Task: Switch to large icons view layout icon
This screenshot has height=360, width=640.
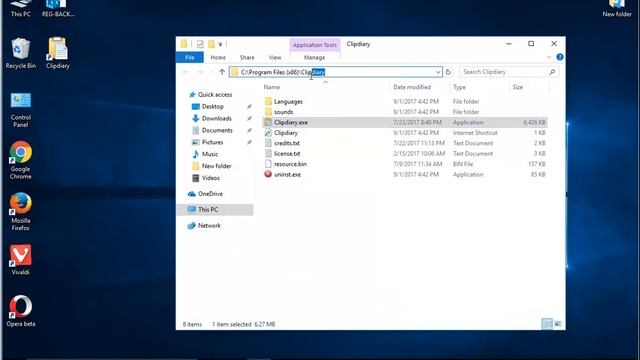Action: tap(558, 324)
